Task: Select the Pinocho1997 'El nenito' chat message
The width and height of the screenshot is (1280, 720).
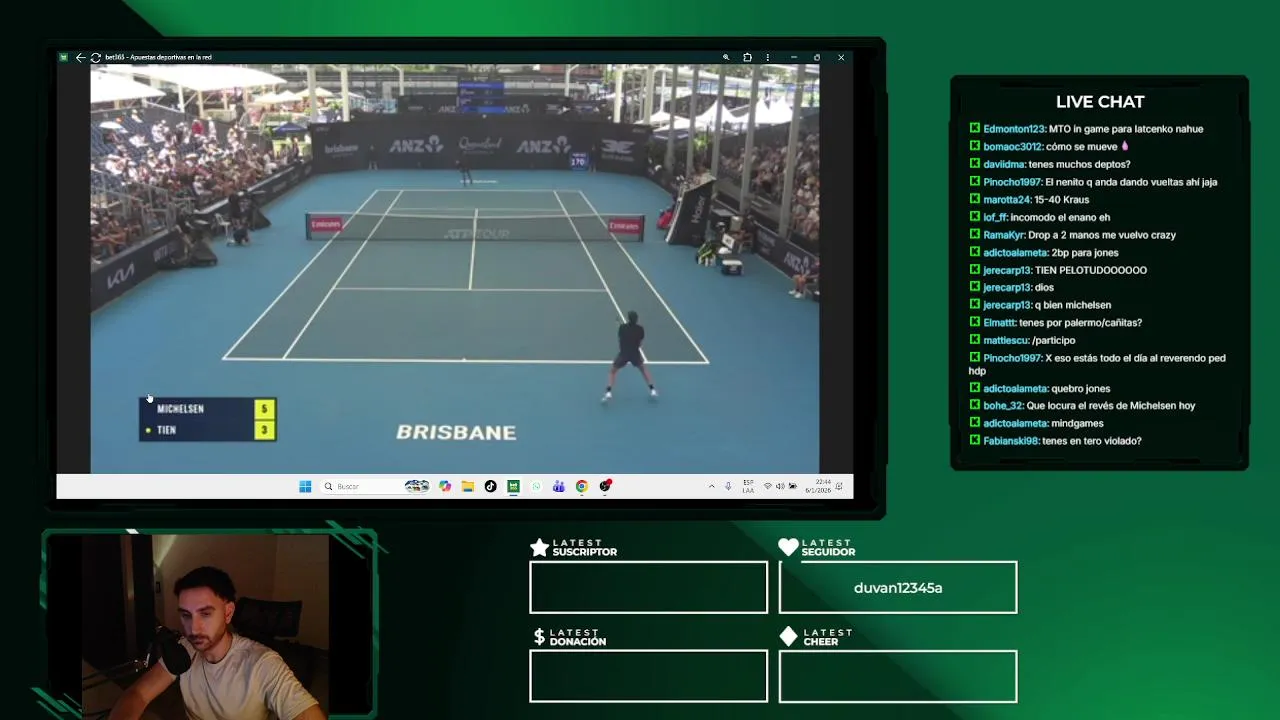Action: (x=1093, y=182)
